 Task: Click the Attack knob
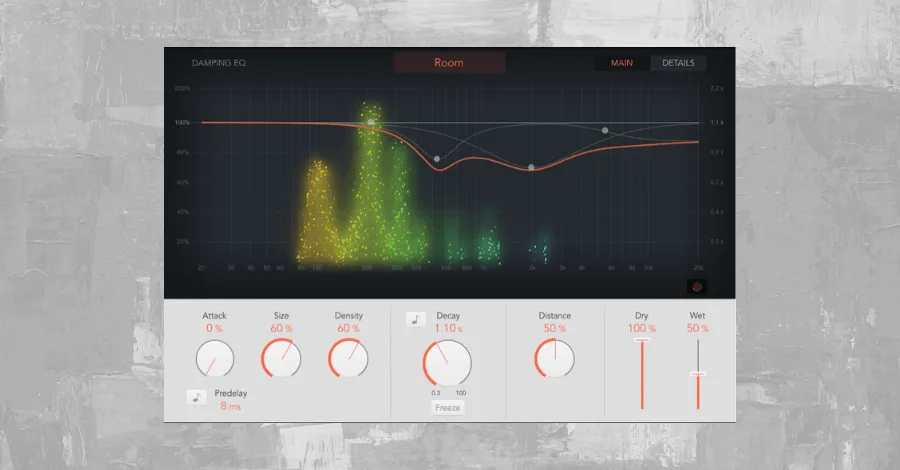[215, 359]
